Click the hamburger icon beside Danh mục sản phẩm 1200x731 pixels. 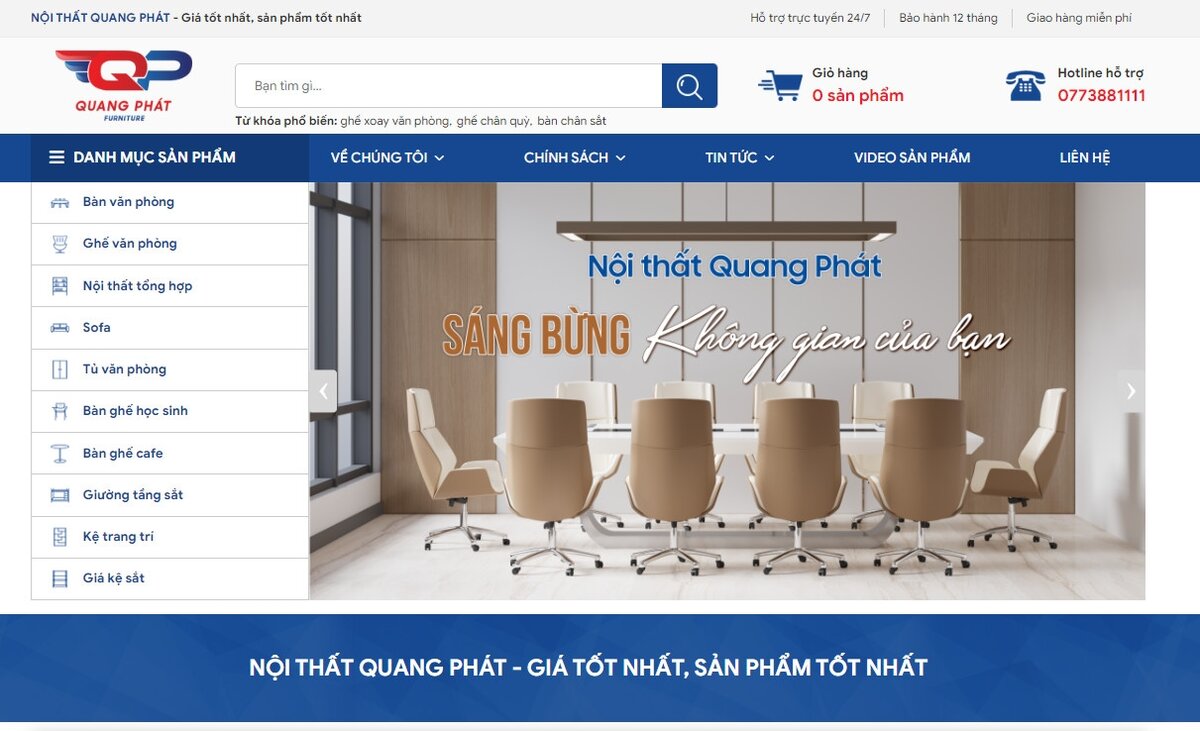(57, 157)
